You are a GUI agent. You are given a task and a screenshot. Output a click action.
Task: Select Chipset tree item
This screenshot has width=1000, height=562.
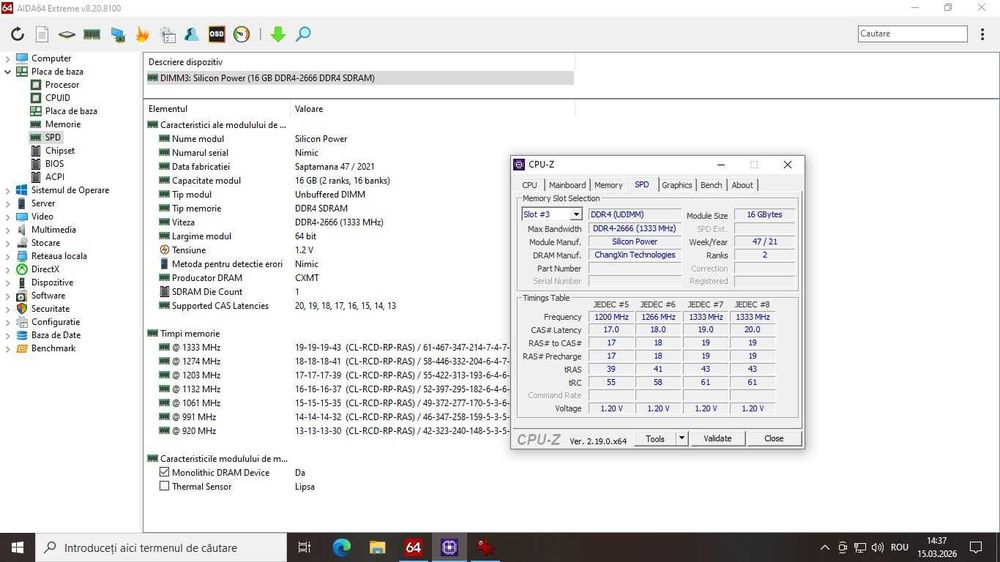[x=60, y=151]
